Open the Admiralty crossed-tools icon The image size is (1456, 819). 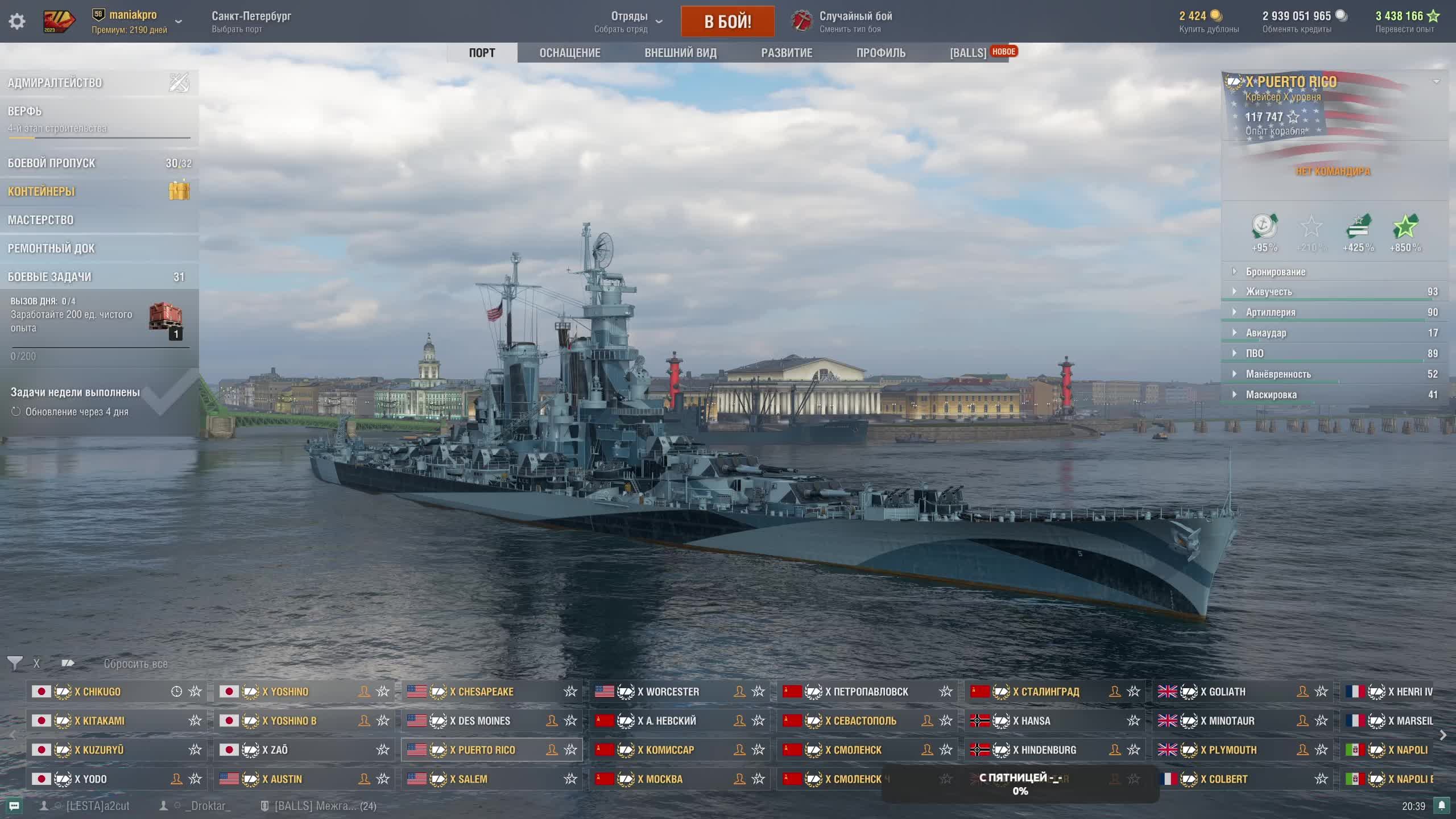coord(179,82)
